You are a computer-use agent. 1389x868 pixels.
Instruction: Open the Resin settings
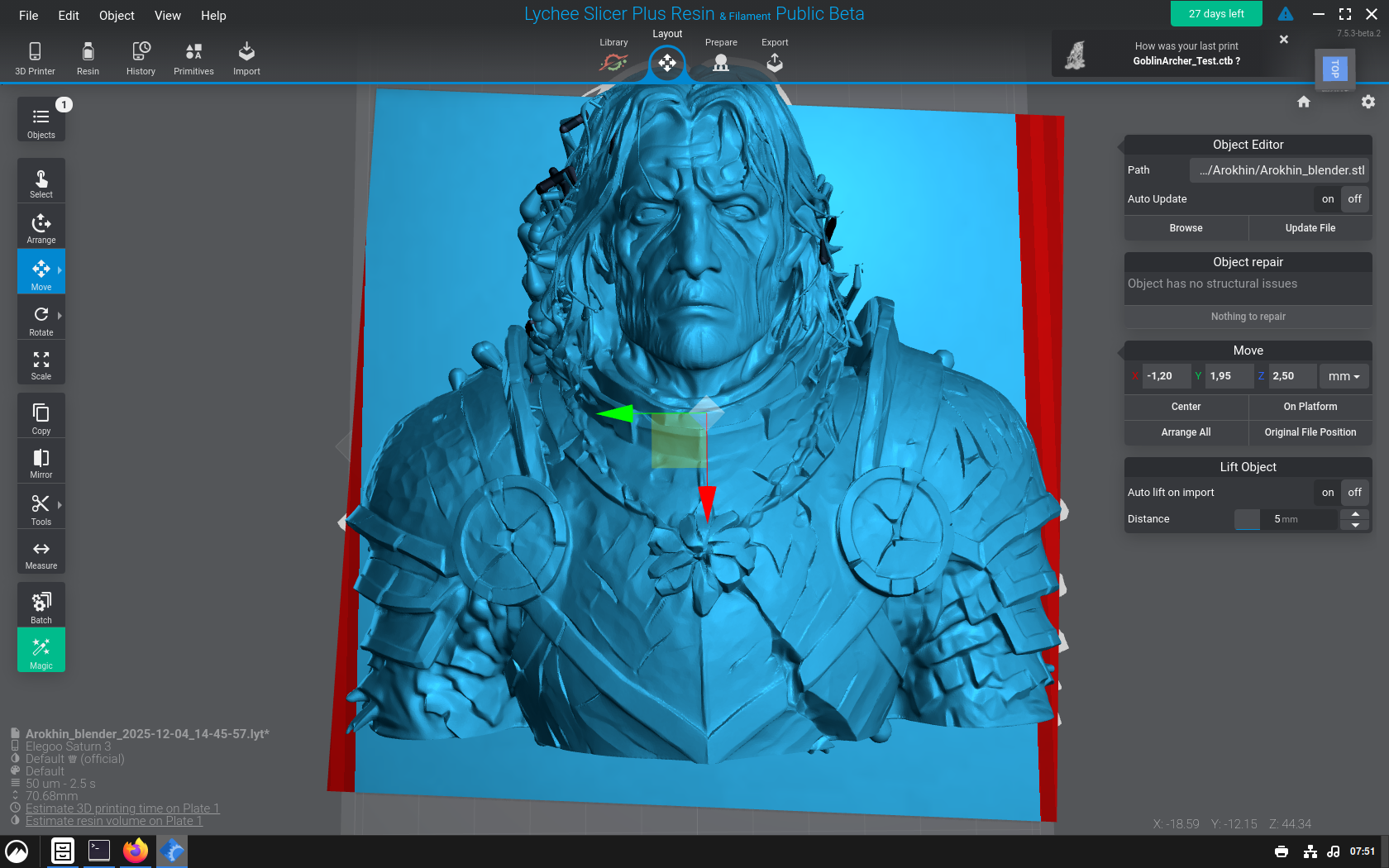pyautogui.click(x=88, y=59)
